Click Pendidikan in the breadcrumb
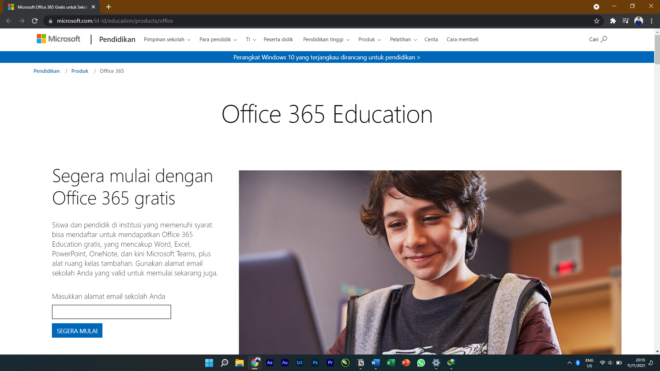The width and height of the screenshot is (660, 371). 47,71
